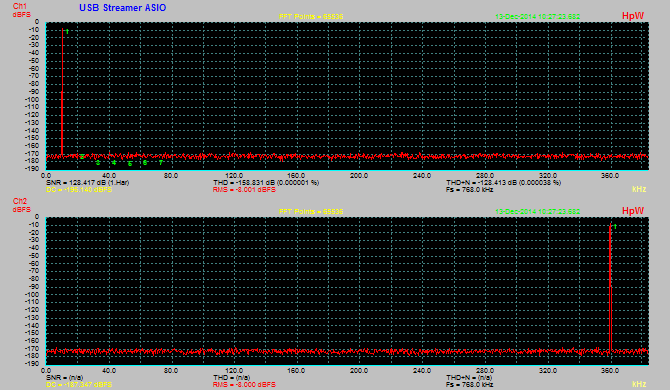Click the Ch2 dBFS axis unit label
Screen dimensions: 670x390
(x=21, y=209)
